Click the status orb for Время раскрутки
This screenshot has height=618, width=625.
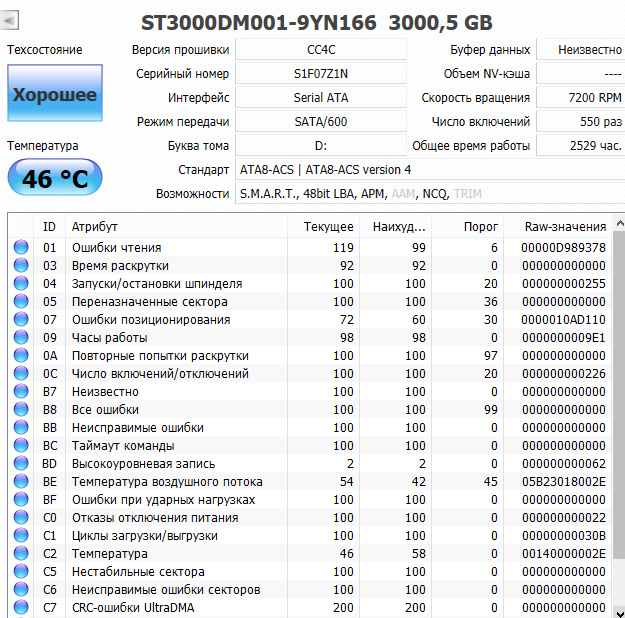click(21, 265)
